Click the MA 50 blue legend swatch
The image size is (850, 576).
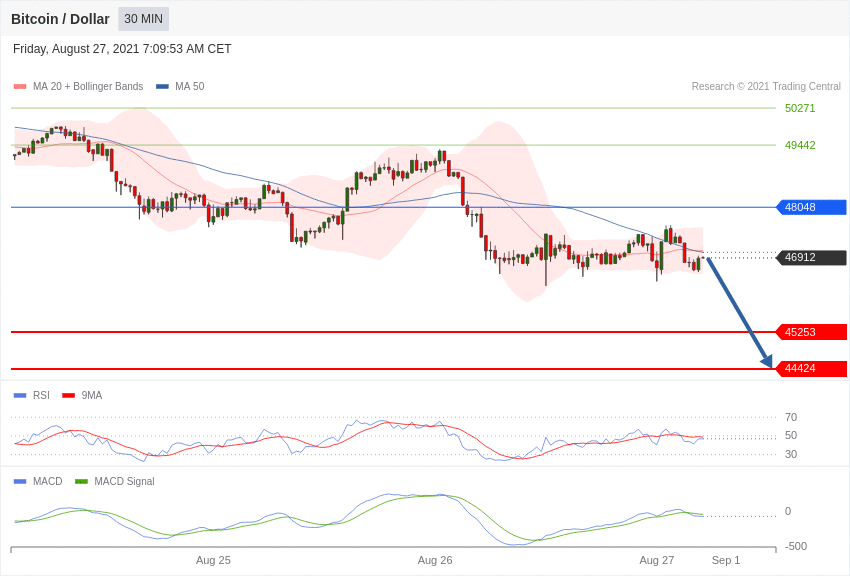pos(162,87)
